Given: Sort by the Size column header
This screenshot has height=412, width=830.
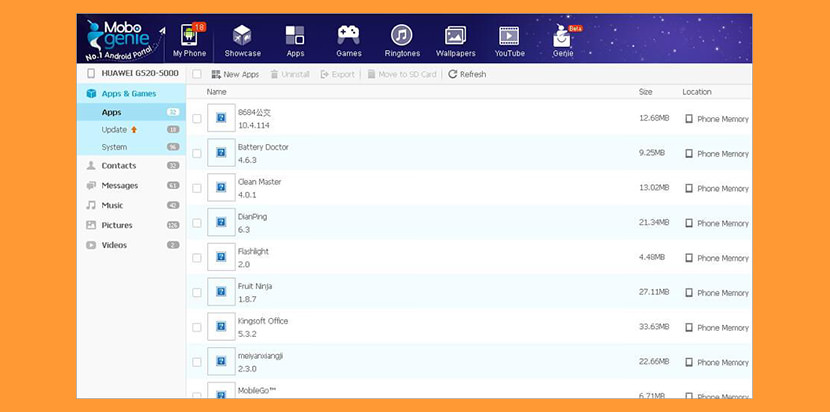Looking at the screenshot, I should pos(645,92).
